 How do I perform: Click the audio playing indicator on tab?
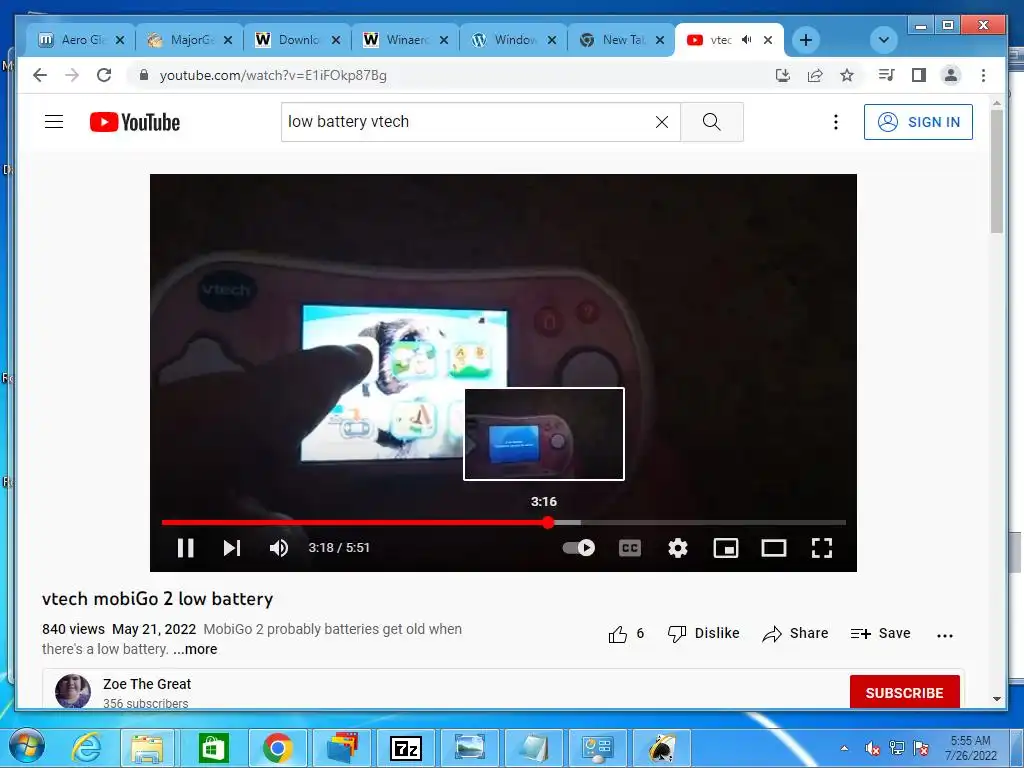tap(746, 40)
